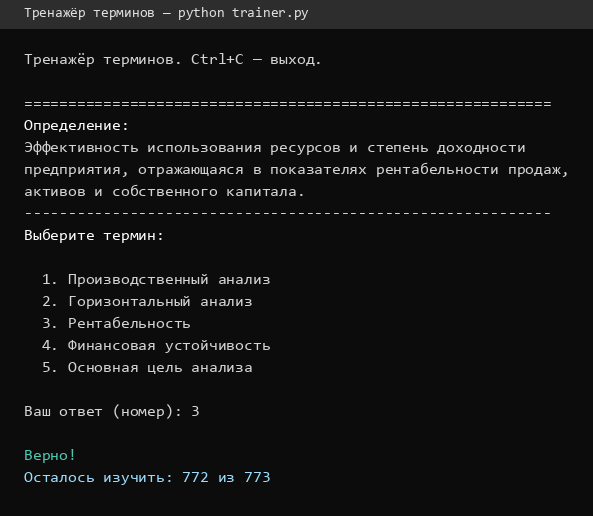Click the line 'активов и собственного капитала.'
The width and height of the screenshot is (593, 516).
pos(164,191)
